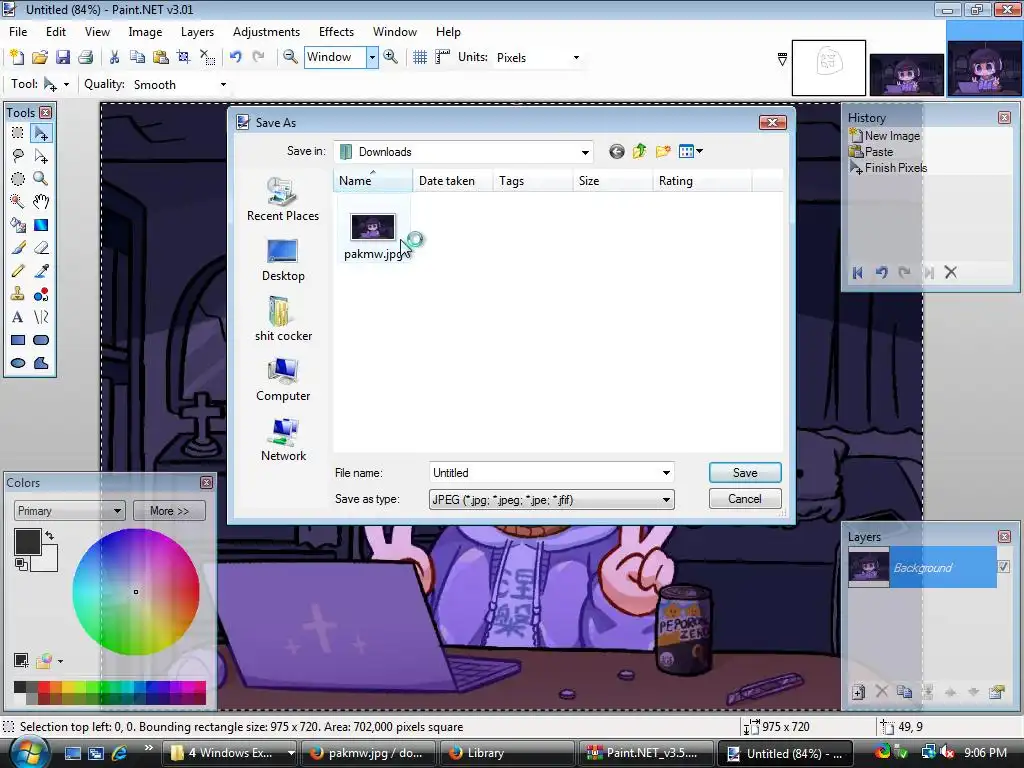Pick the Paintbrush tool
This screenshot has width=1024, height=768.
tap(18, 248)
